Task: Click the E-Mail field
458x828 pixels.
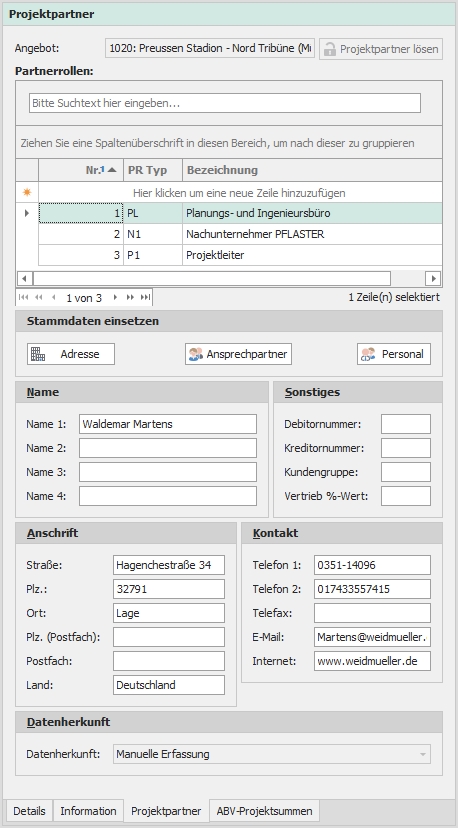Action: pos(372,637)
